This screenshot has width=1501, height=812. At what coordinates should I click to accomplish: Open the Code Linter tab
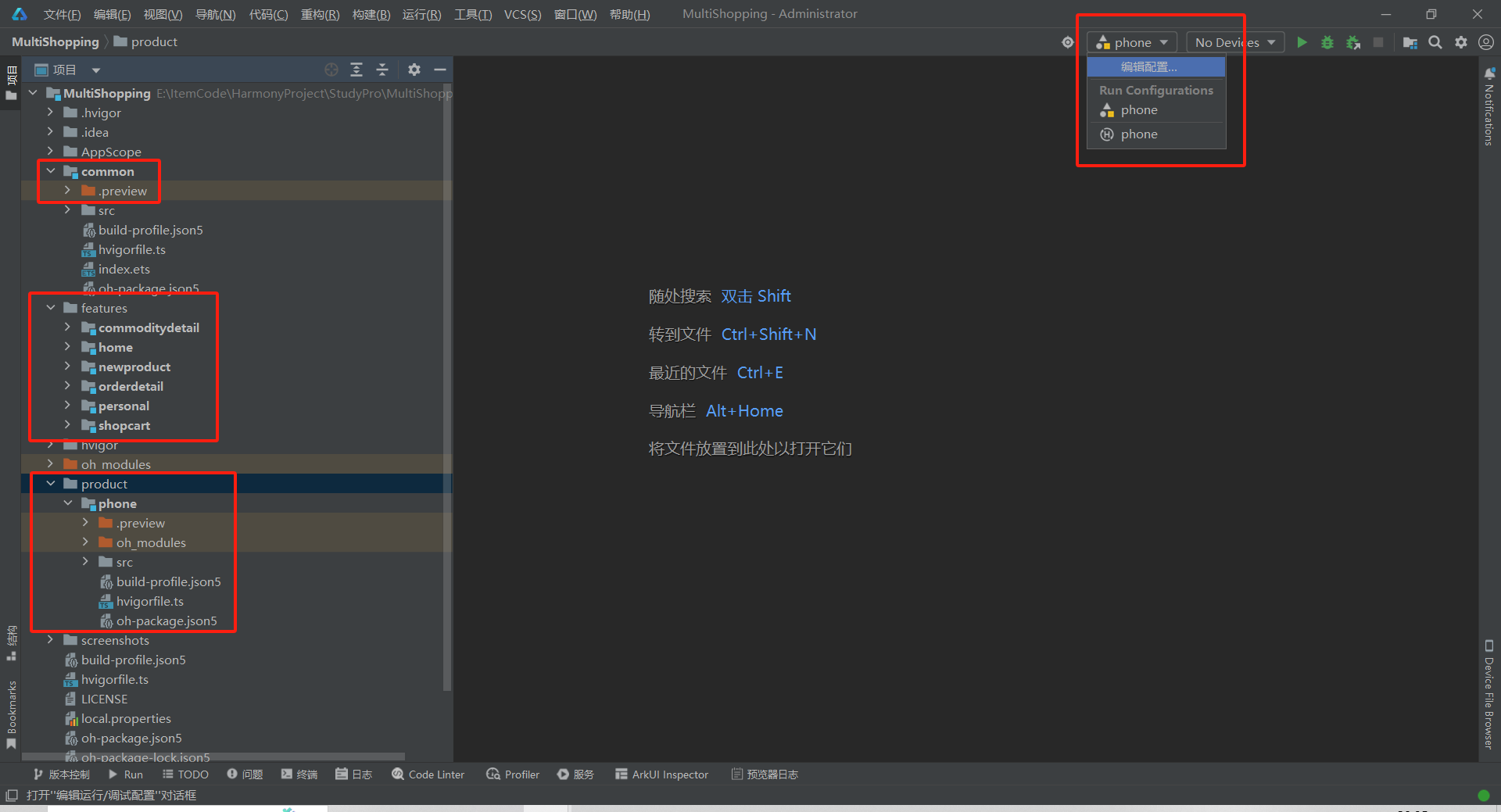click(x=428, y=774)
